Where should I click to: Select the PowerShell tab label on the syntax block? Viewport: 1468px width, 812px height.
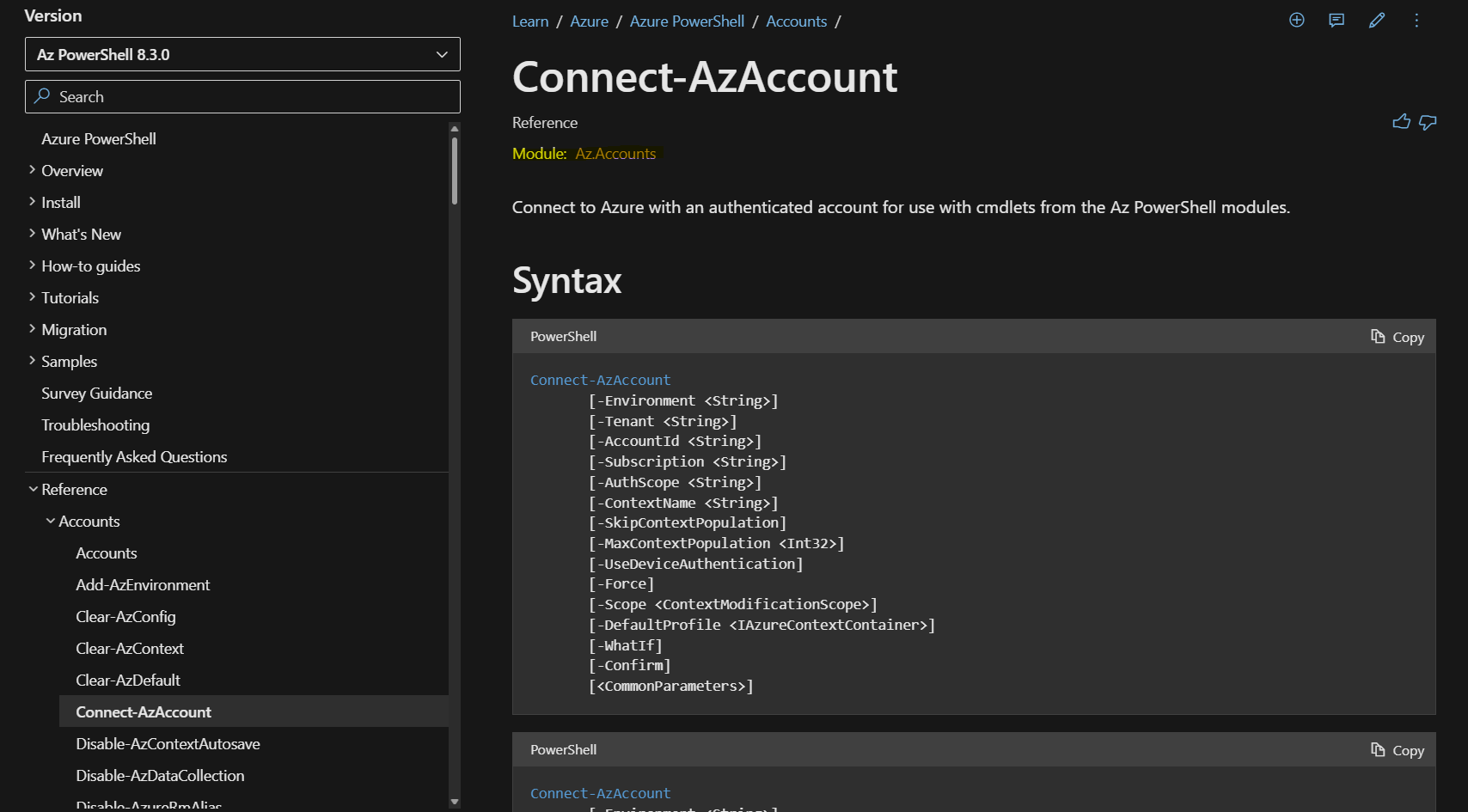[x=563, y=336]
